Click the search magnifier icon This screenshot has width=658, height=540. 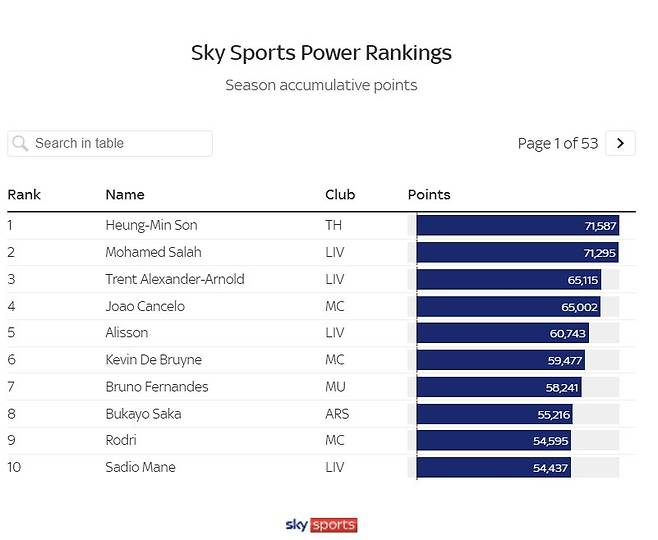(x=21, y=144)
